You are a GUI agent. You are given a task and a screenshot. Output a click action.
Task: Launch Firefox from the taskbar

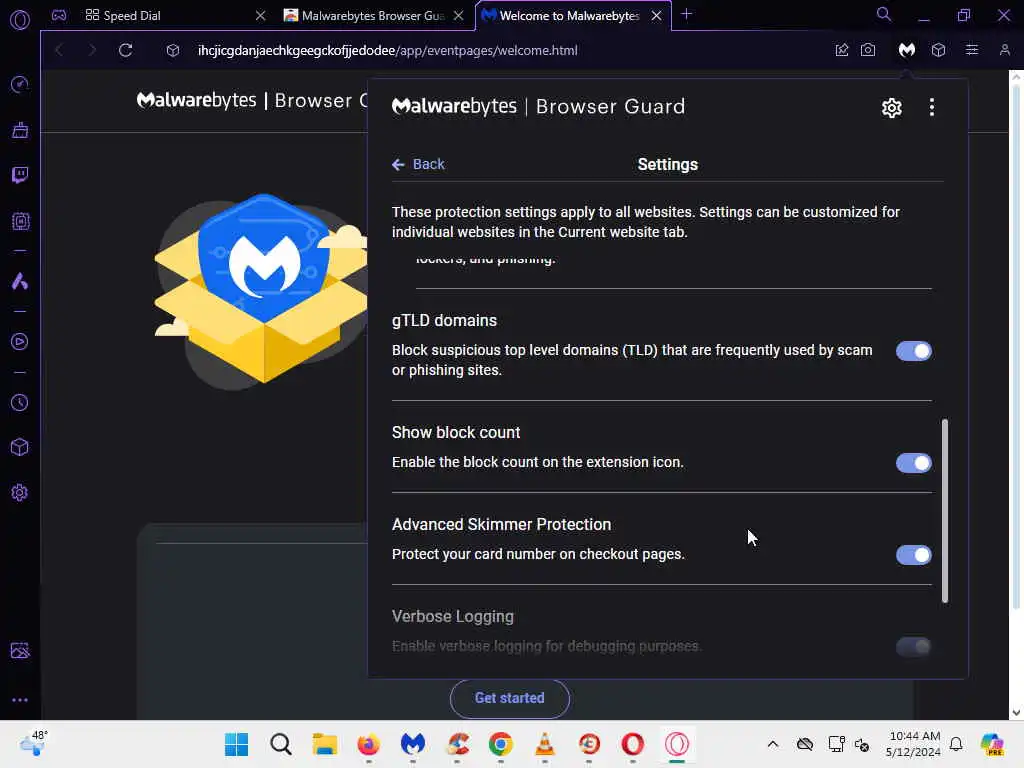click(368, 744)
